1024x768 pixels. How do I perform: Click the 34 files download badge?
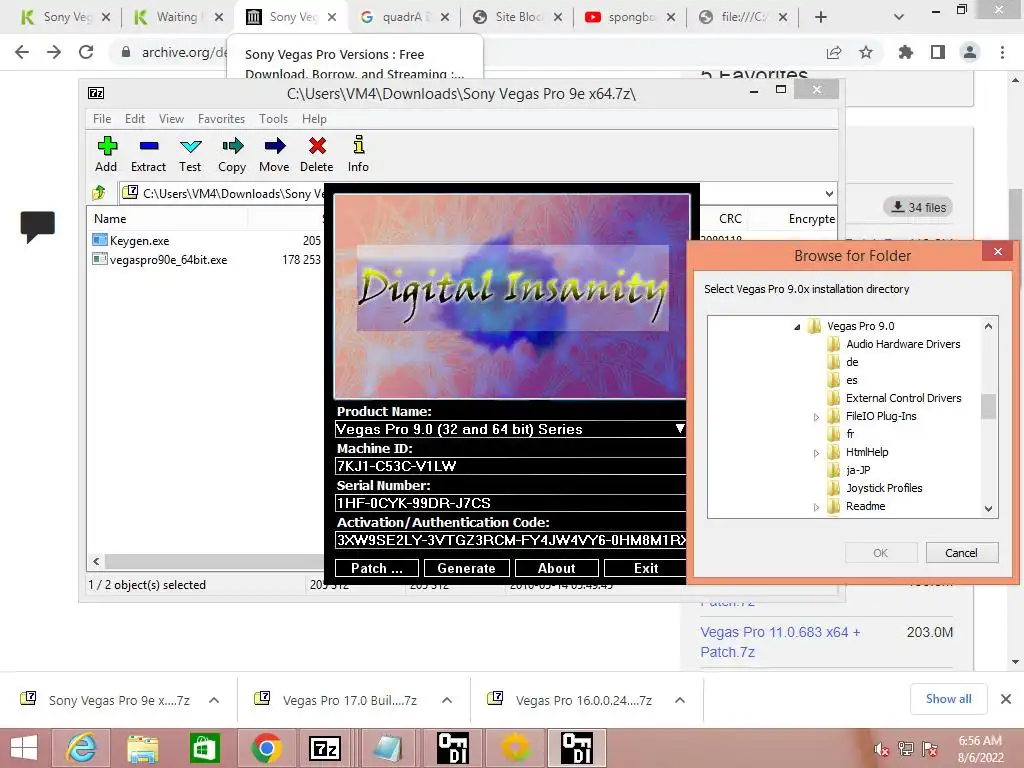(918, 207)
